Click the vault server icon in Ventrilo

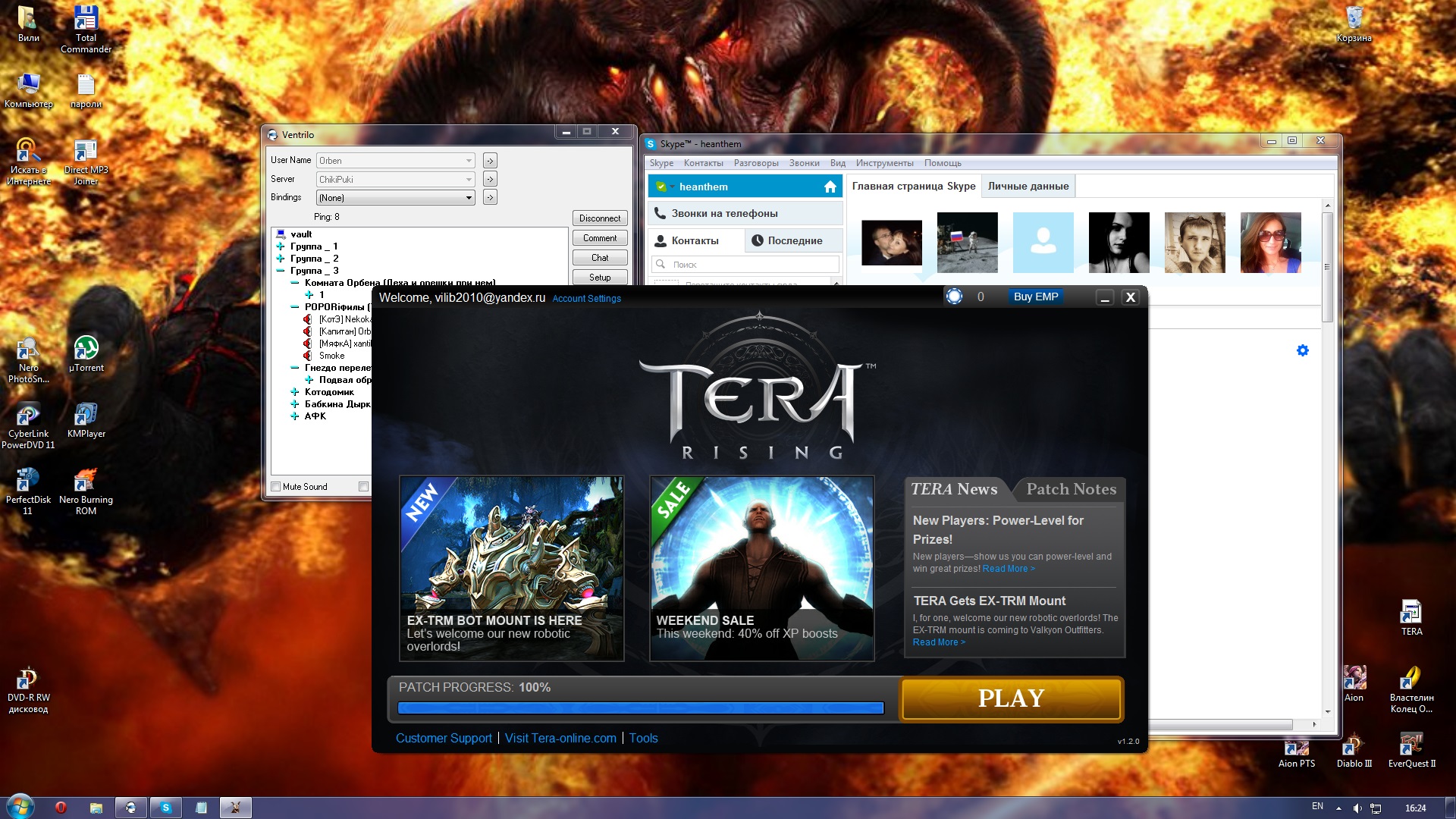tap(281, 234)
